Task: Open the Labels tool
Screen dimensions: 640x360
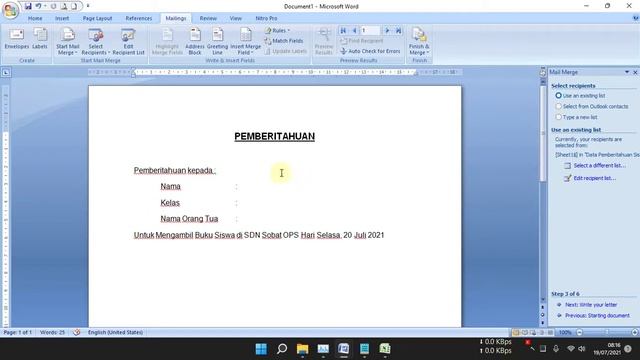Action: pyautogui.click(x=40, y=39)
